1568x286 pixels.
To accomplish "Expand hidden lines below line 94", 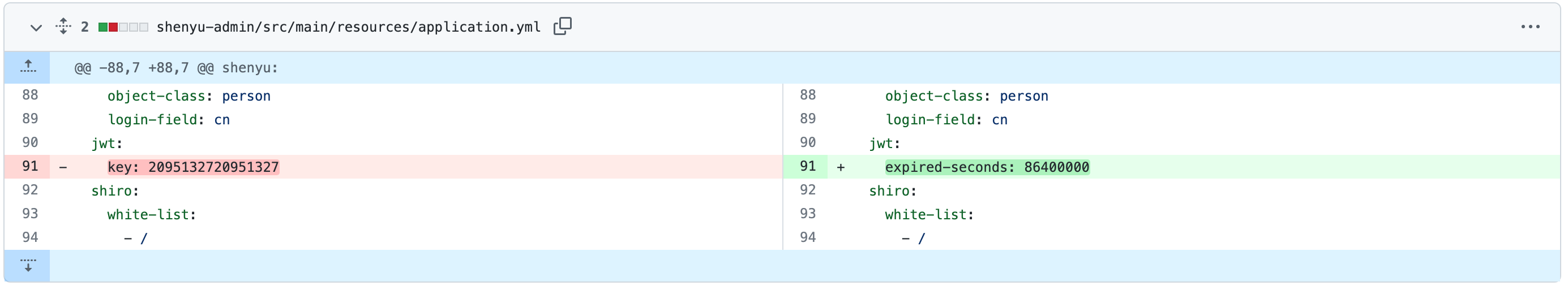I will click(x=27, y=265).
